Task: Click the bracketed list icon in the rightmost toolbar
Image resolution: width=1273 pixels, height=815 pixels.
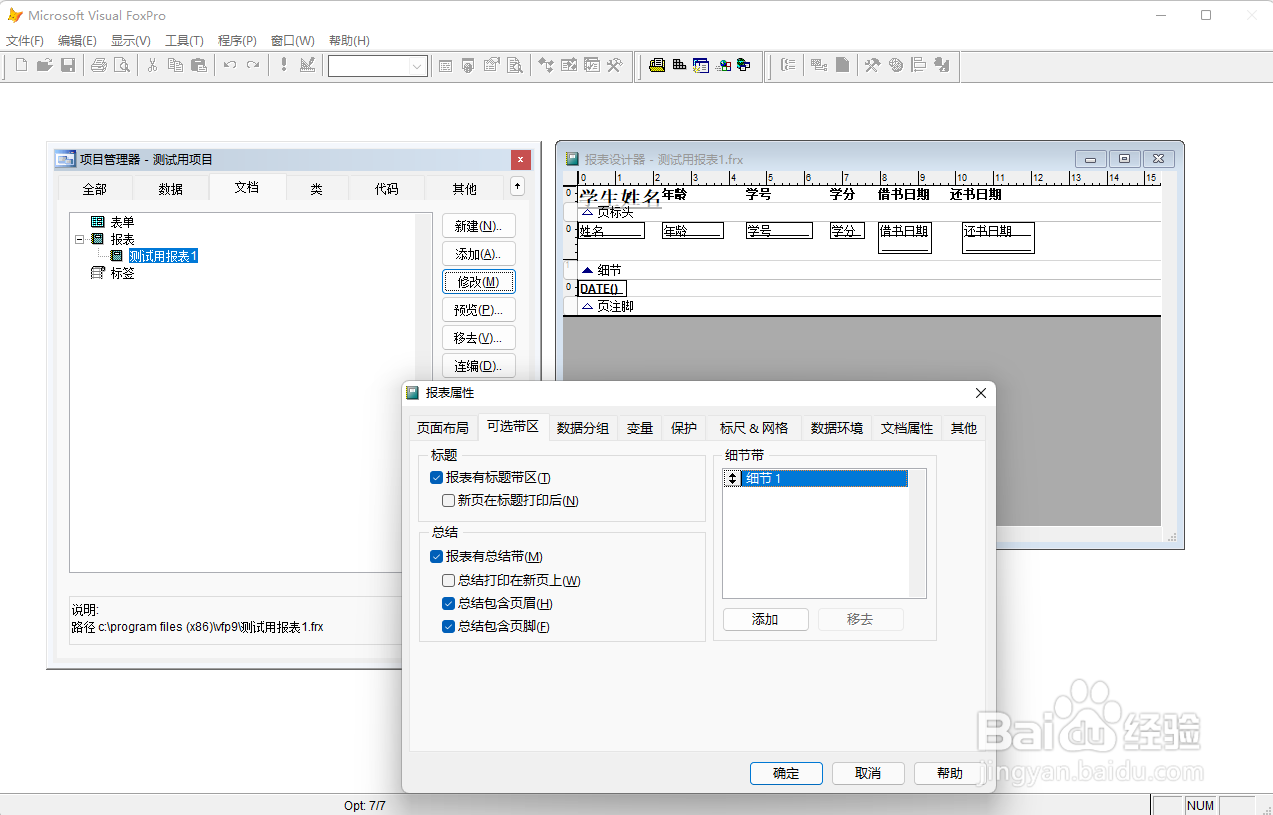Action: click(x=788, y=65)
